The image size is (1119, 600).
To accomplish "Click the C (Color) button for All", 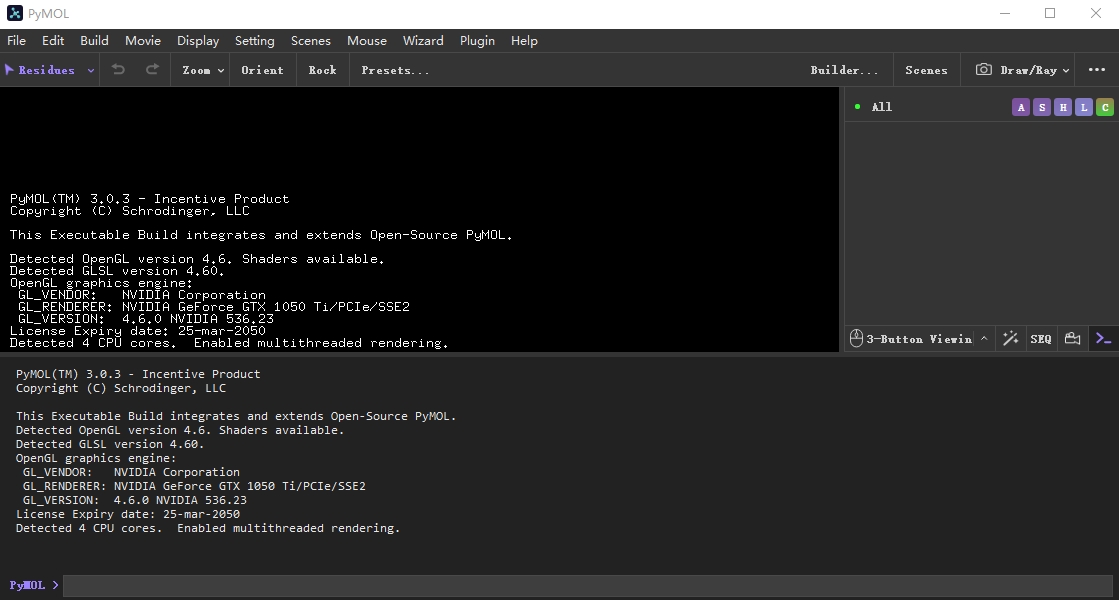I will pos(1105,107).
